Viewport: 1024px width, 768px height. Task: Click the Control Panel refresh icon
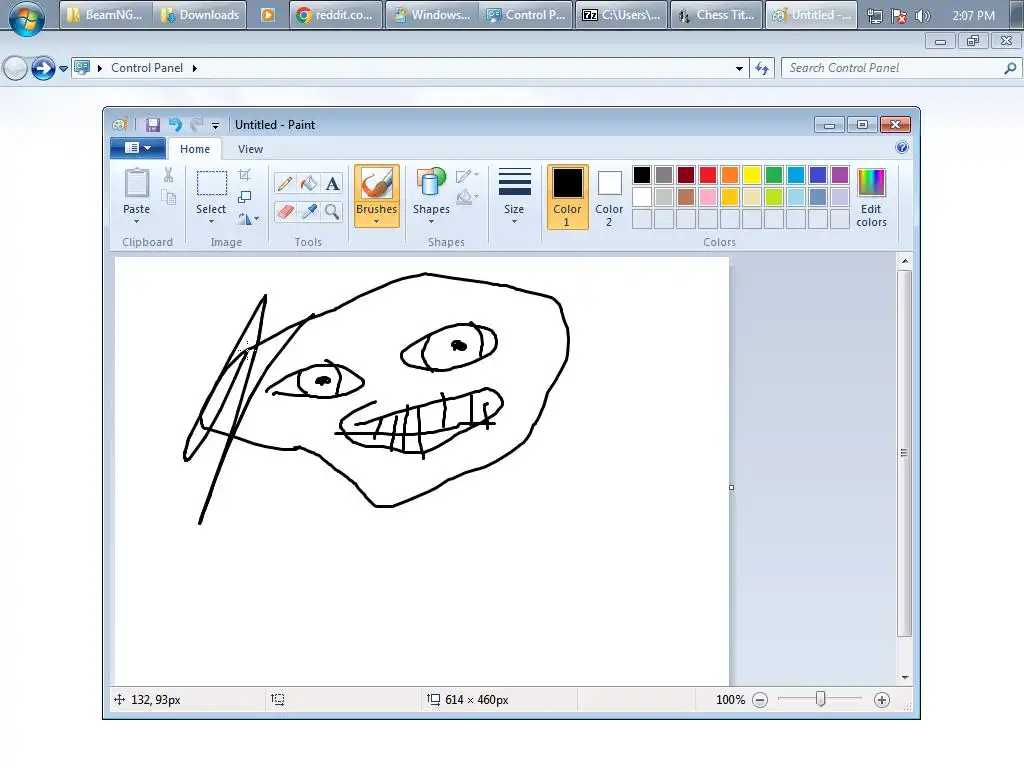(x=761, y=68)
